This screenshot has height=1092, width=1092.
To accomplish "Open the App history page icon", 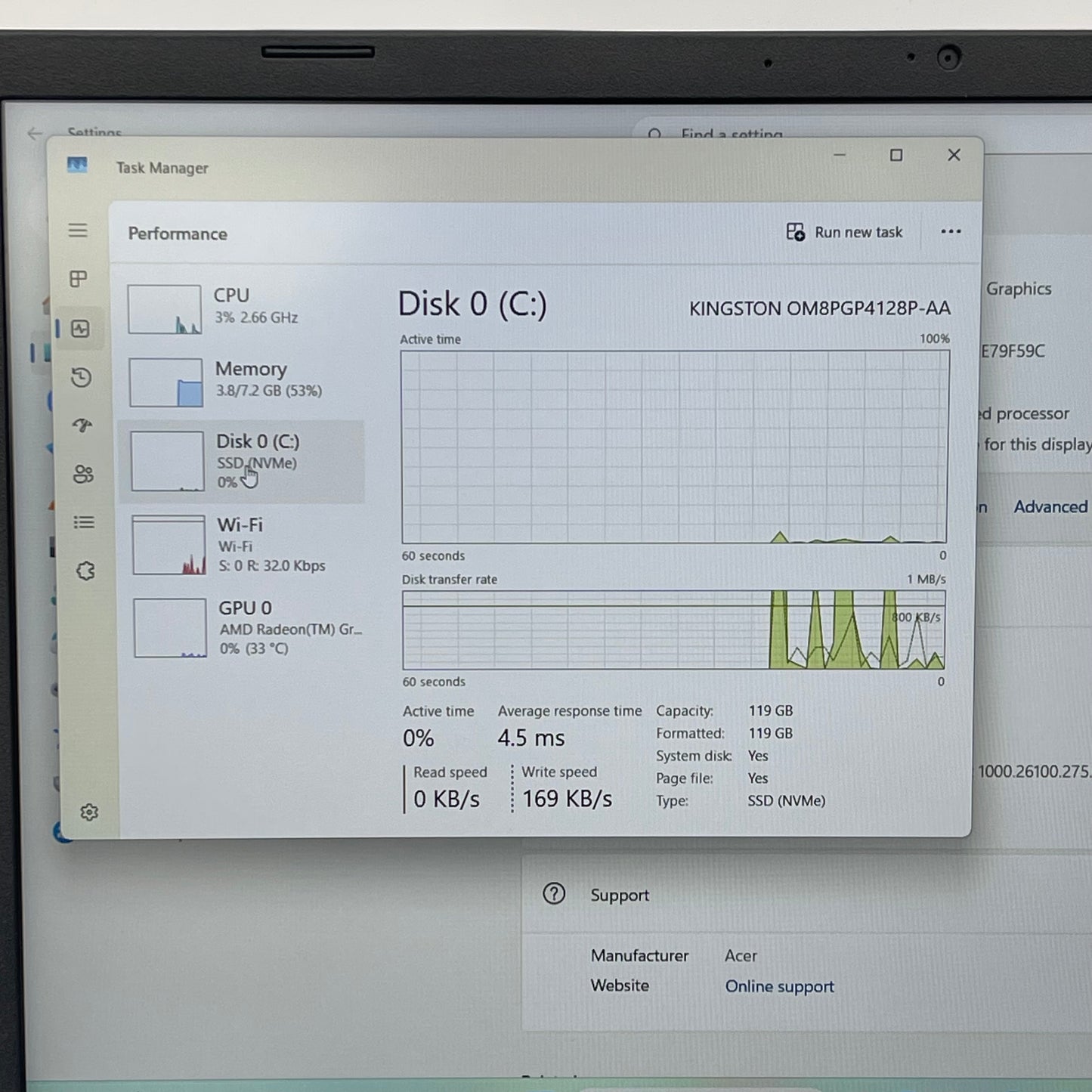I will coord(82,377).
